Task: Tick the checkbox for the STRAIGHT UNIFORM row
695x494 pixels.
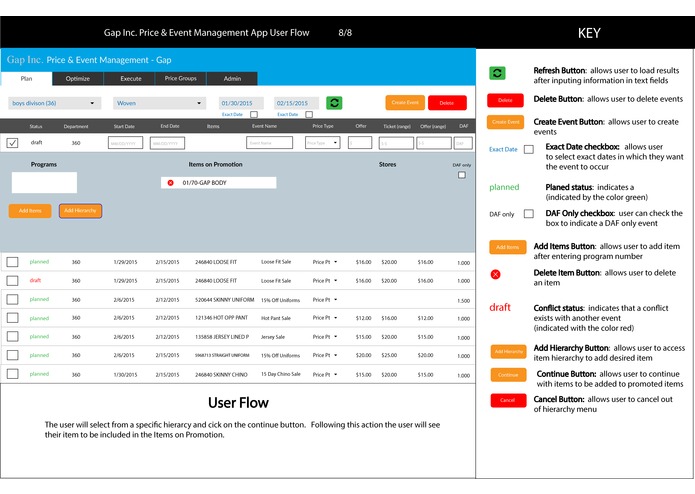Action: point(12,355)
